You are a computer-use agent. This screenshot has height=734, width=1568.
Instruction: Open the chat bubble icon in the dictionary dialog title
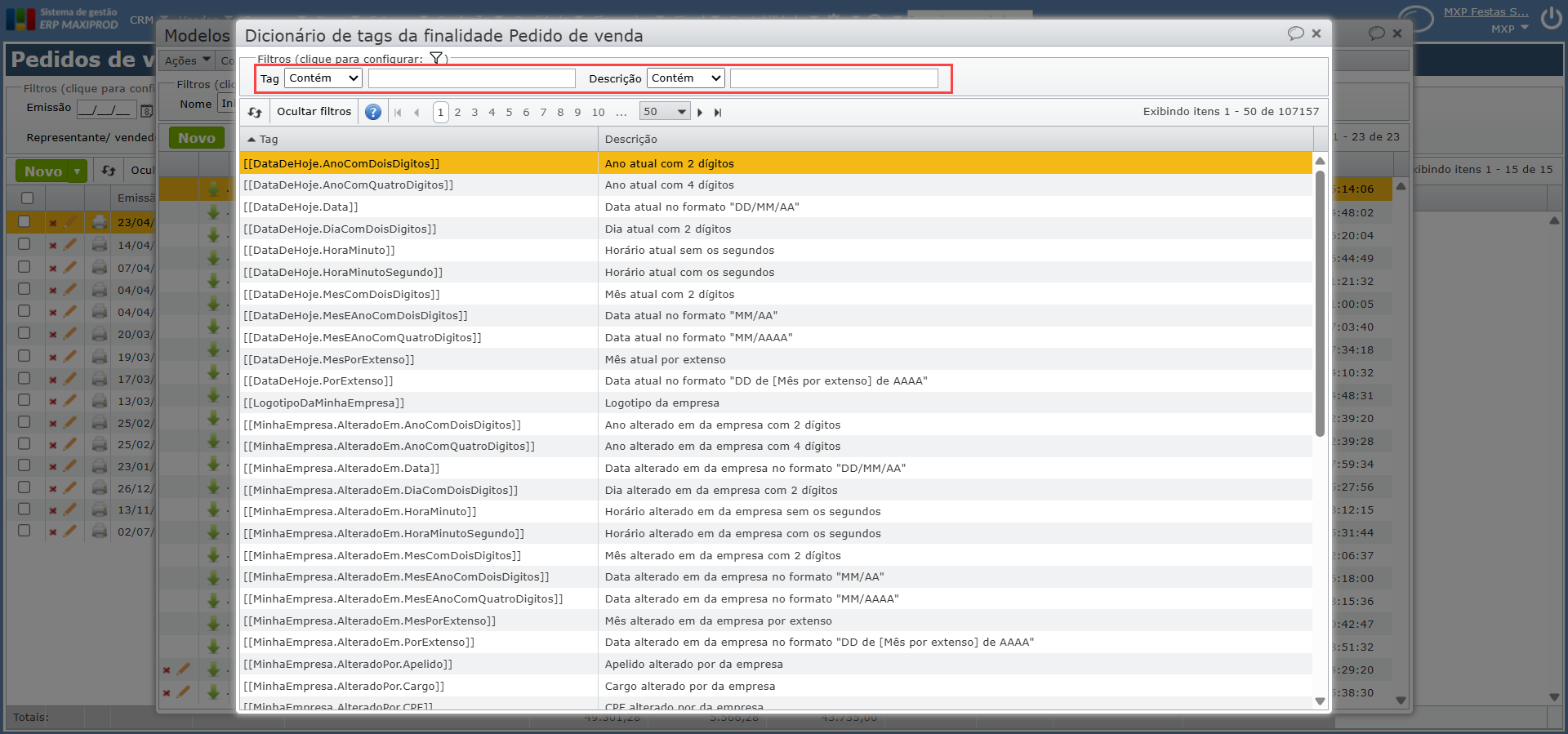pyautogui.click(x=1295, y=33)
